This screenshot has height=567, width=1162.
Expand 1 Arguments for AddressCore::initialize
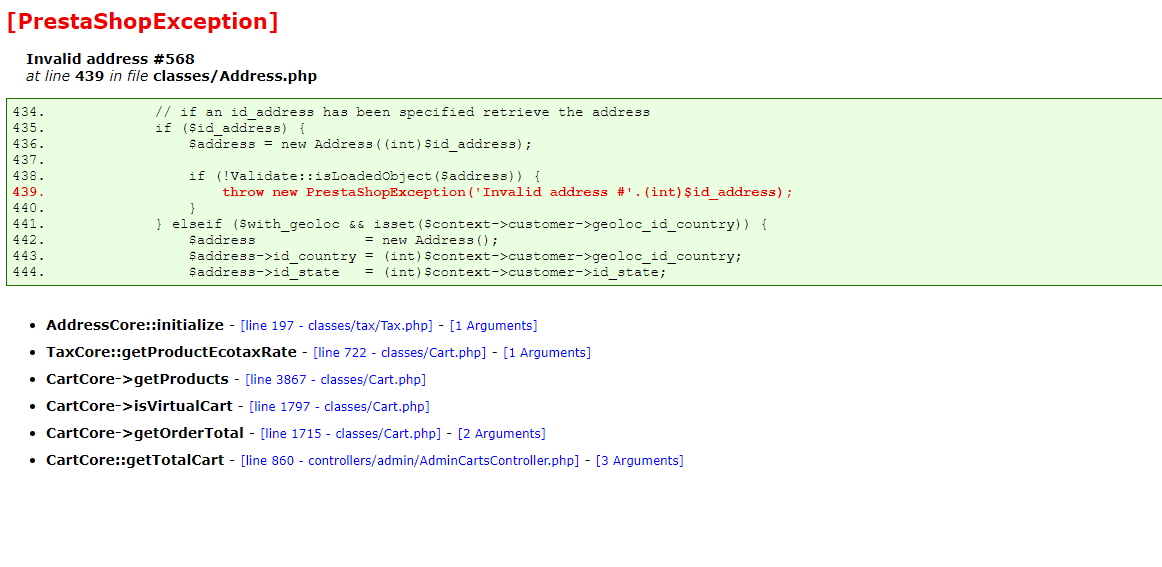[494, 325]
